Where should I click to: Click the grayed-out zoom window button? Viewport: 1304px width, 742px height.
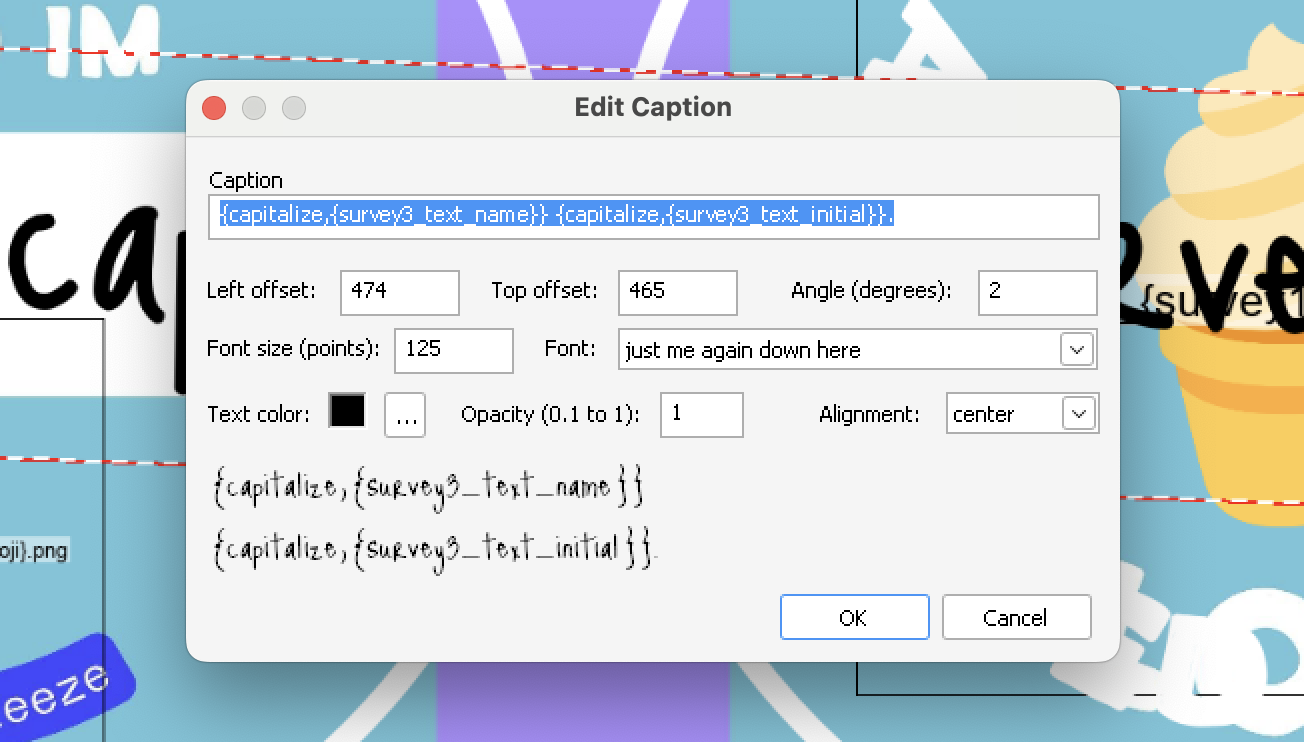coord(293,108)
